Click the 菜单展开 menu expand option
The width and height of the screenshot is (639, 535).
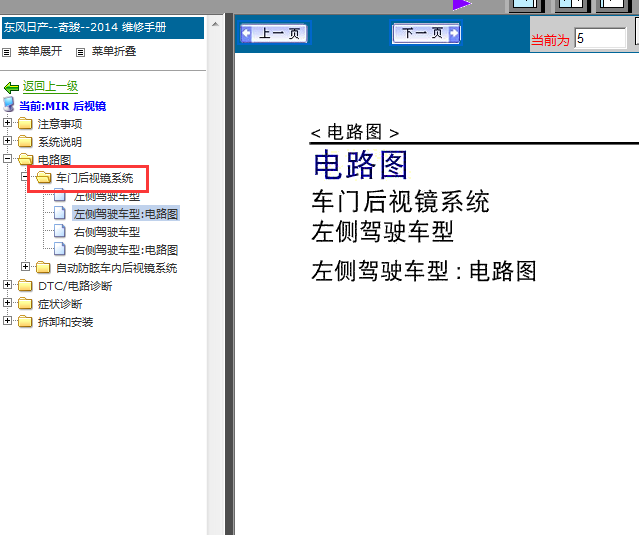point(40,51)
